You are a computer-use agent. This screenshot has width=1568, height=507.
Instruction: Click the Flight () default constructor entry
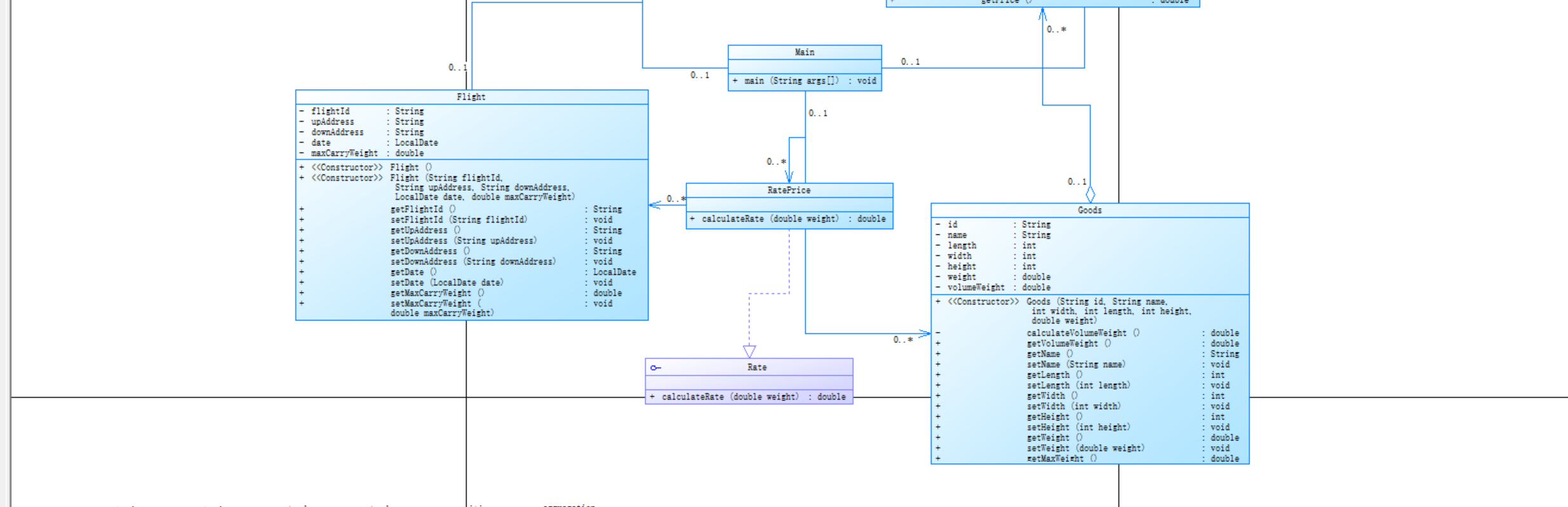click(366, 168)
